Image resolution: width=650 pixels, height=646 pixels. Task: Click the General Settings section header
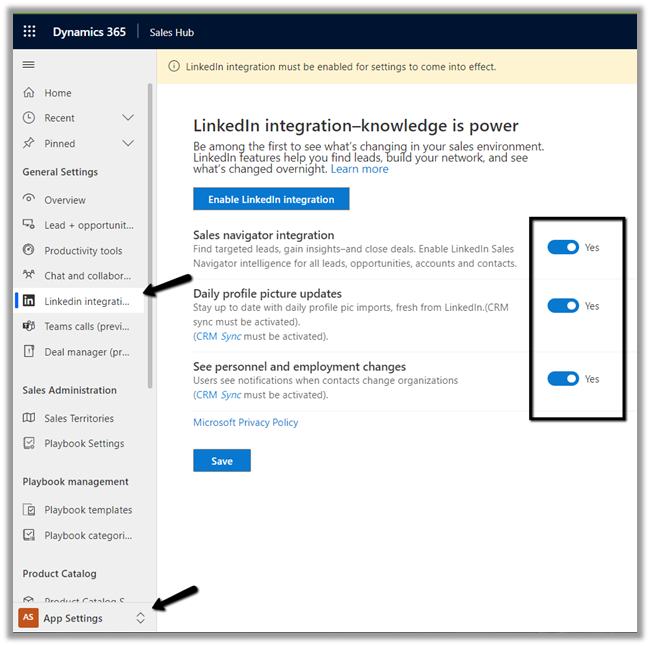pos(60,172)
